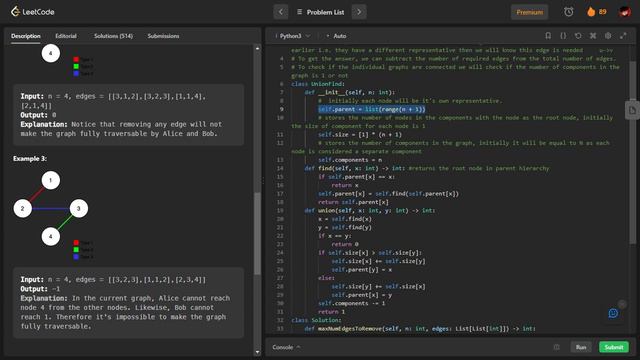
Task: Click the Premium button
Action: (529, 12)
